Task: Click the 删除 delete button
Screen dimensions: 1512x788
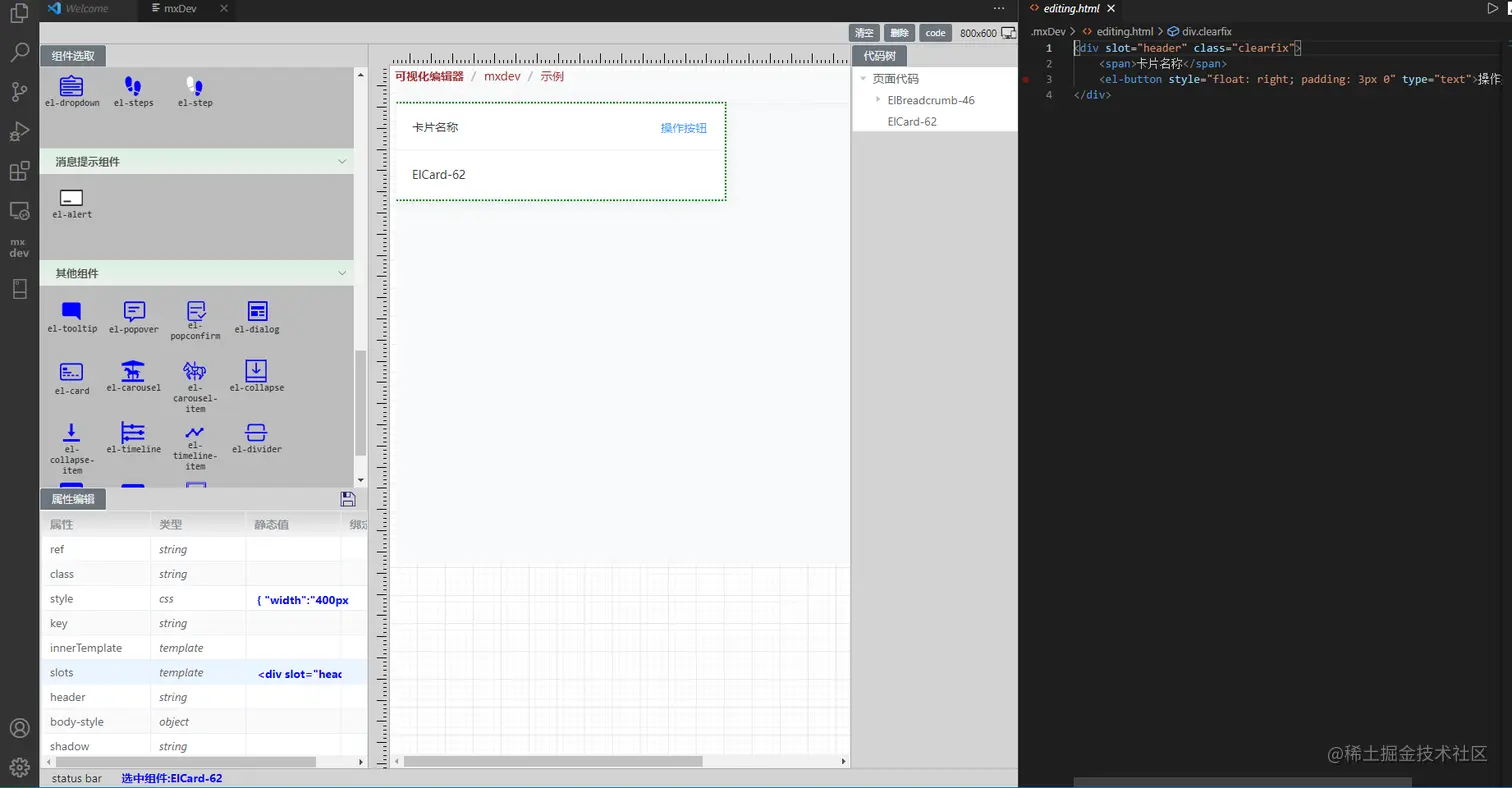Action: tap(900, 33)
